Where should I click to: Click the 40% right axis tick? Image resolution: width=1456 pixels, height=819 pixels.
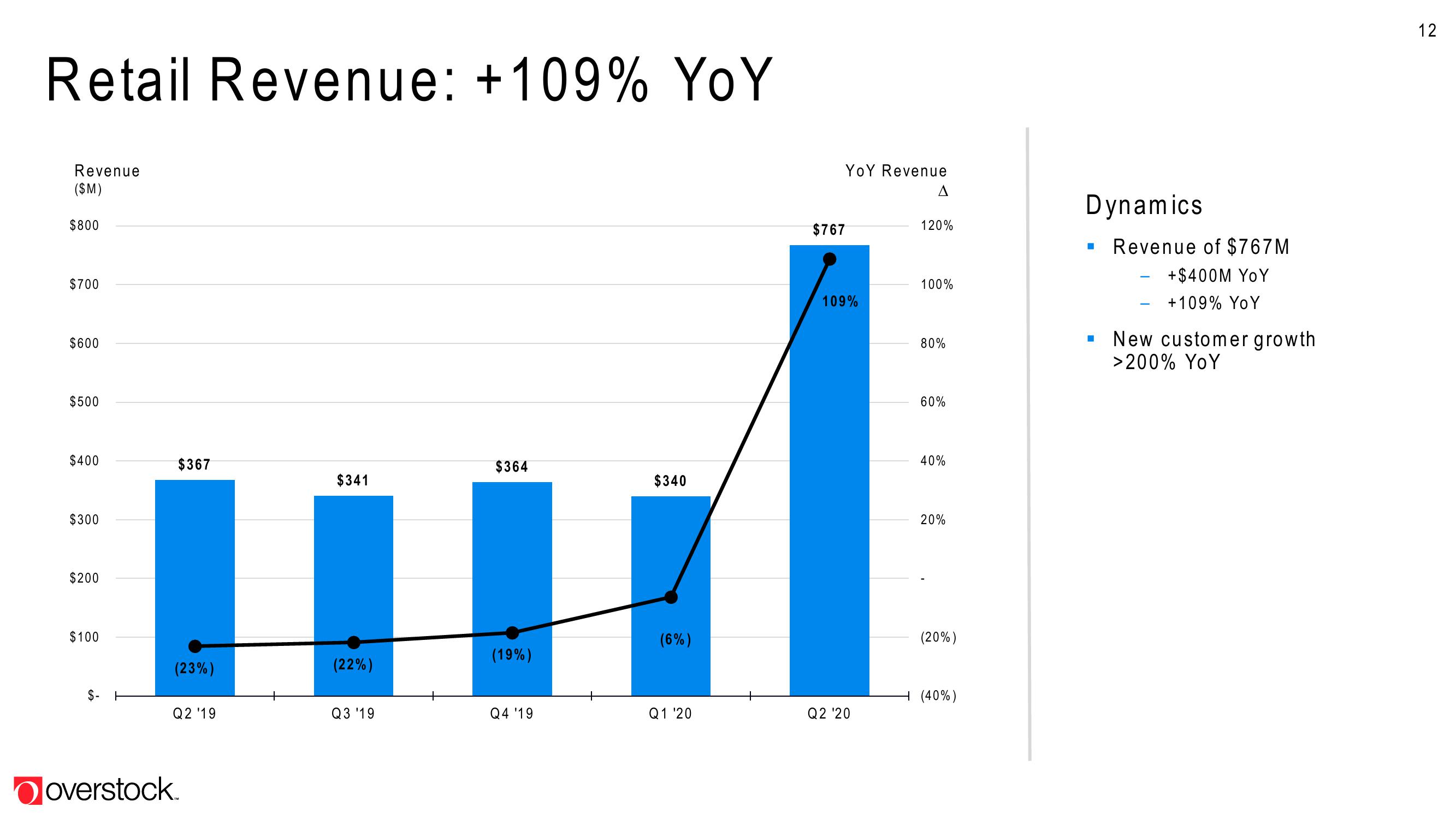(x=933, y=461)
